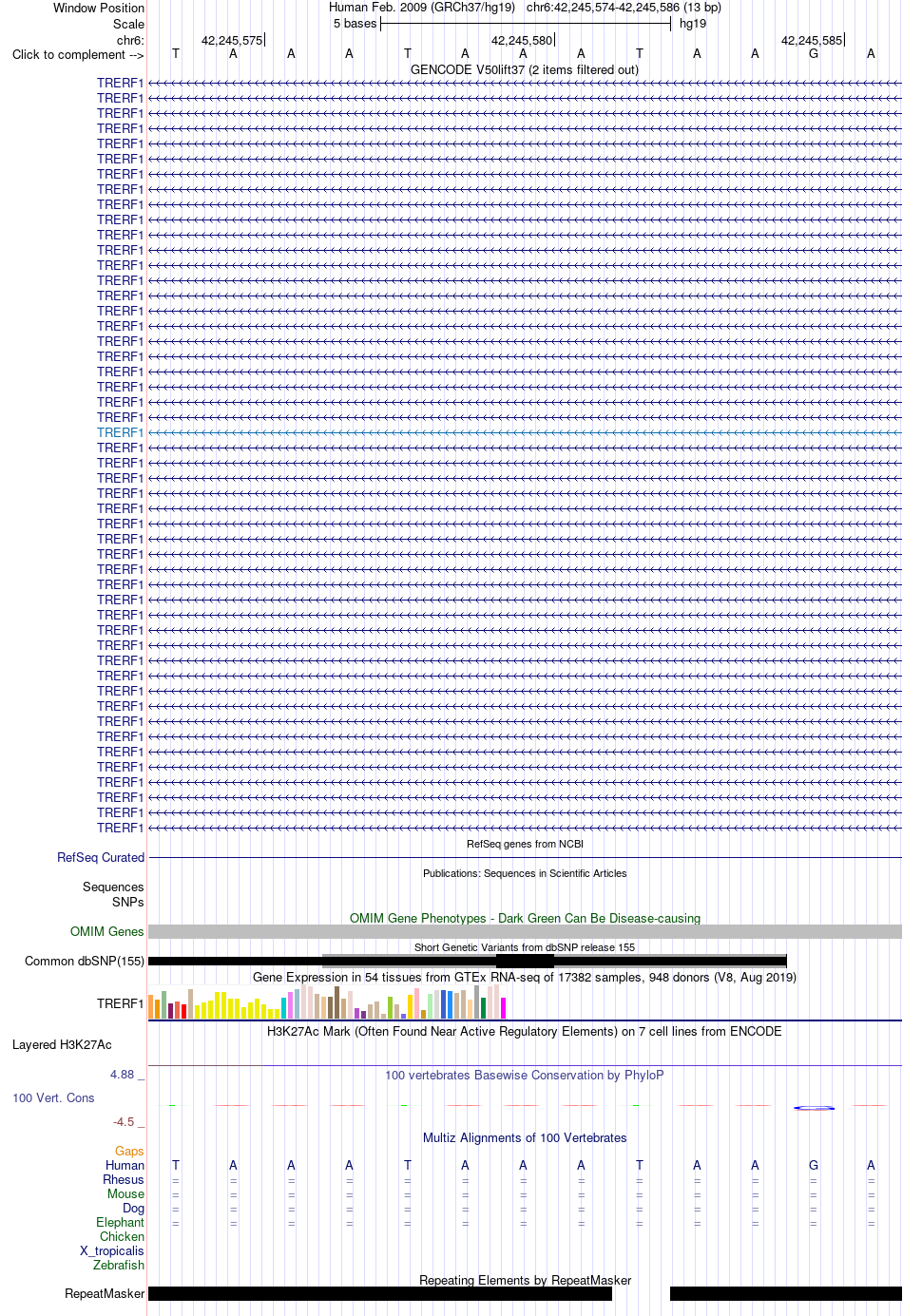Click the RepeatMasker track label

(x=105, y=1293)
